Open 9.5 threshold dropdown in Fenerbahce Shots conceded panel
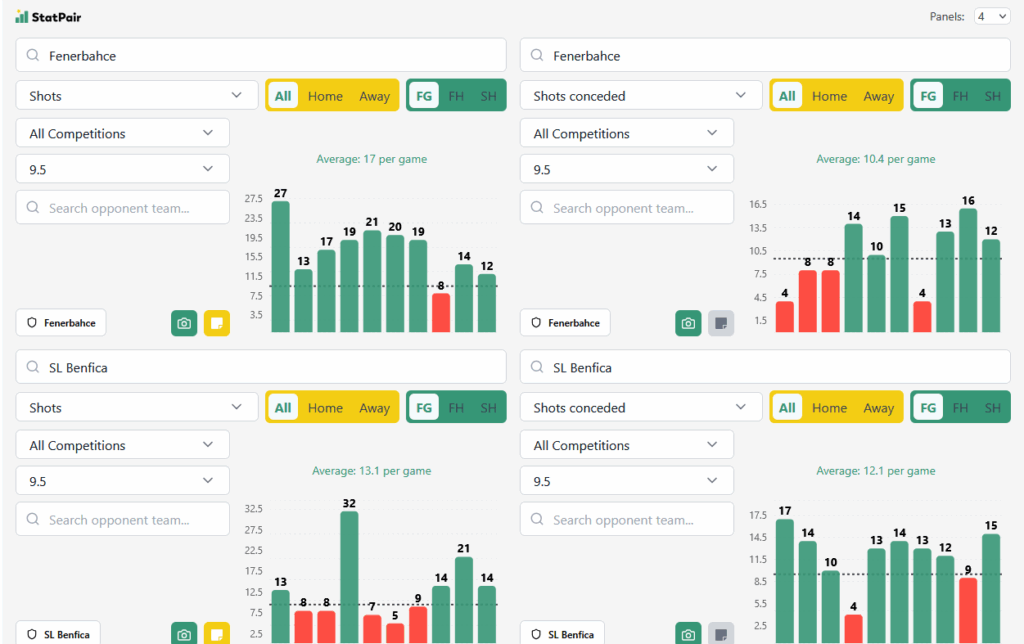 626,169
